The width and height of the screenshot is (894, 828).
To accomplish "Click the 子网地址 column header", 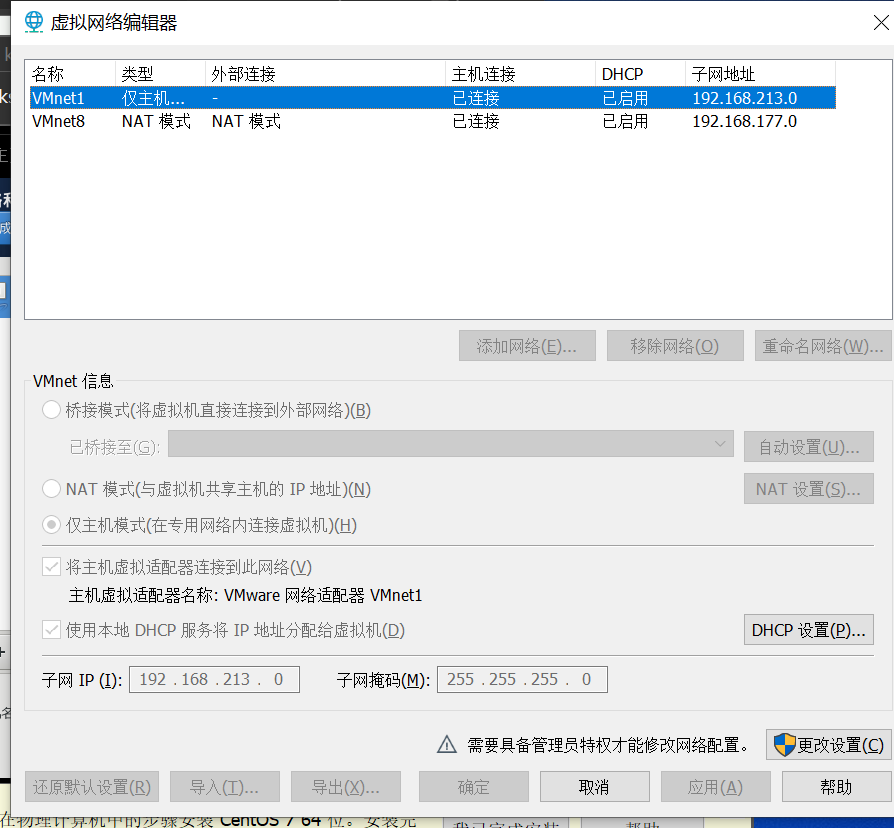I will 761,74.
